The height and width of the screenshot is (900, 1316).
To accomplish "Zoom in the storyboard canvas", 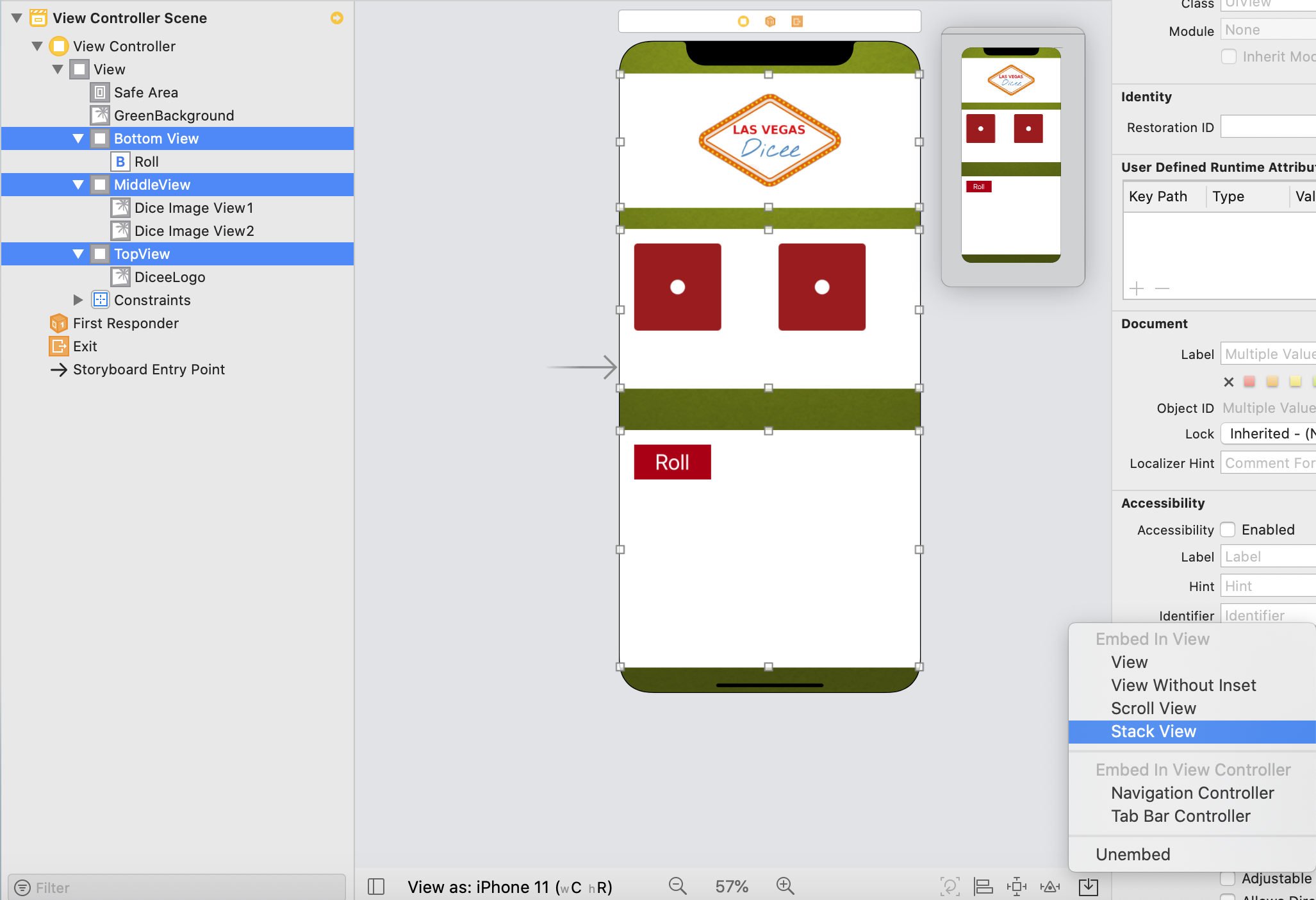I will coord(785,887).
